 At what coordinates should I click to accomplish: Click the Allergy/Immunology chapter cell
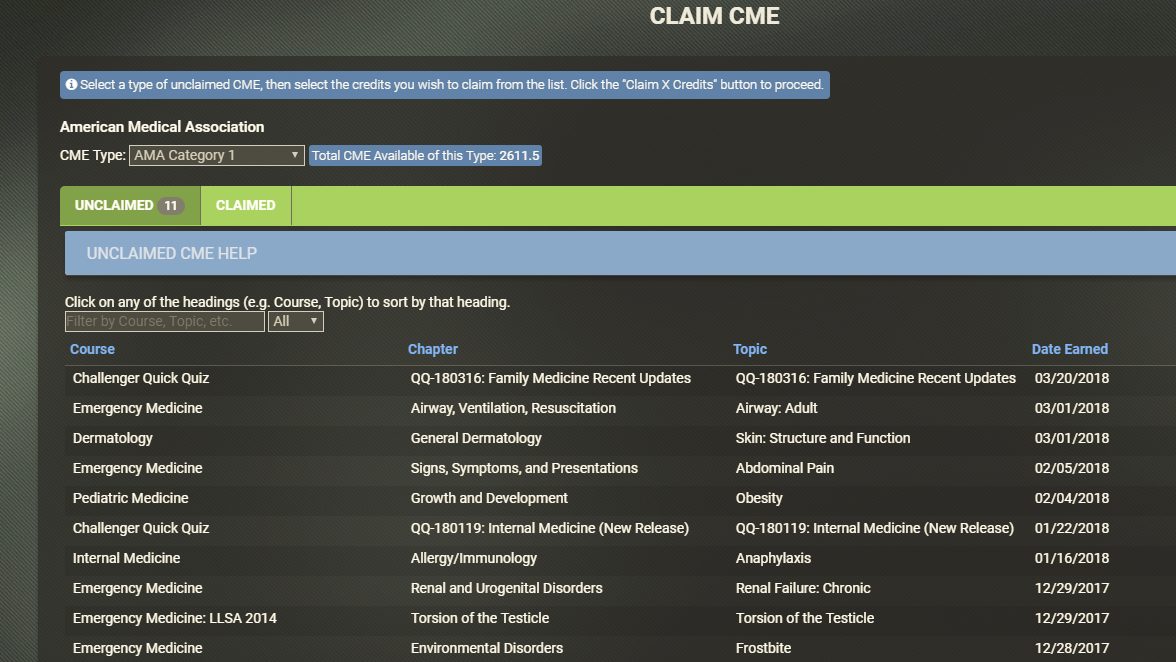click(473, 559)
